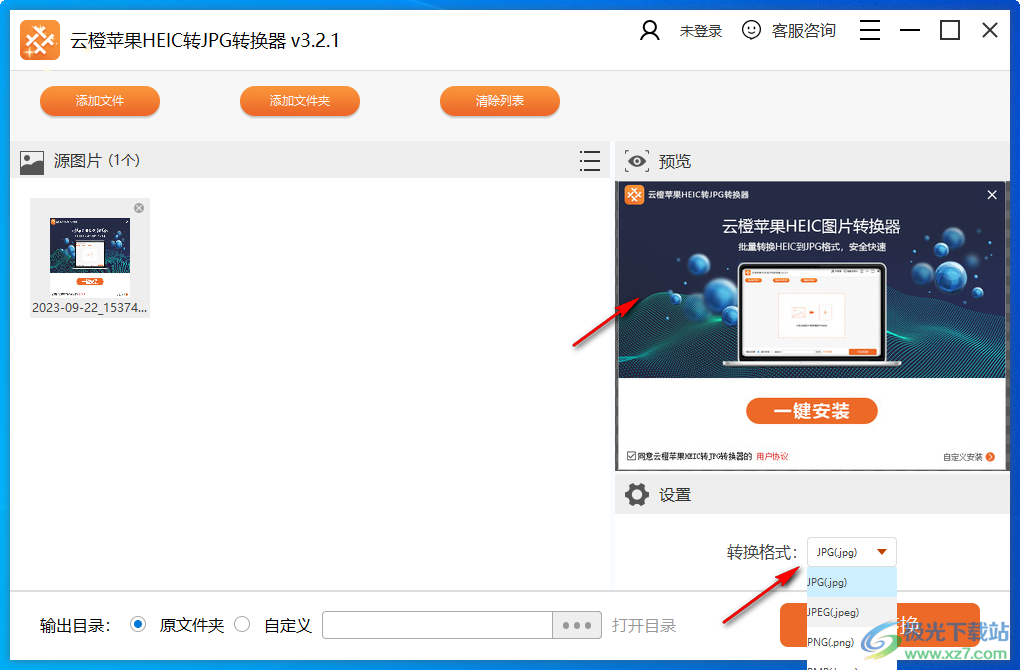Choose JPEG(.jpeg) from the list

852,612
